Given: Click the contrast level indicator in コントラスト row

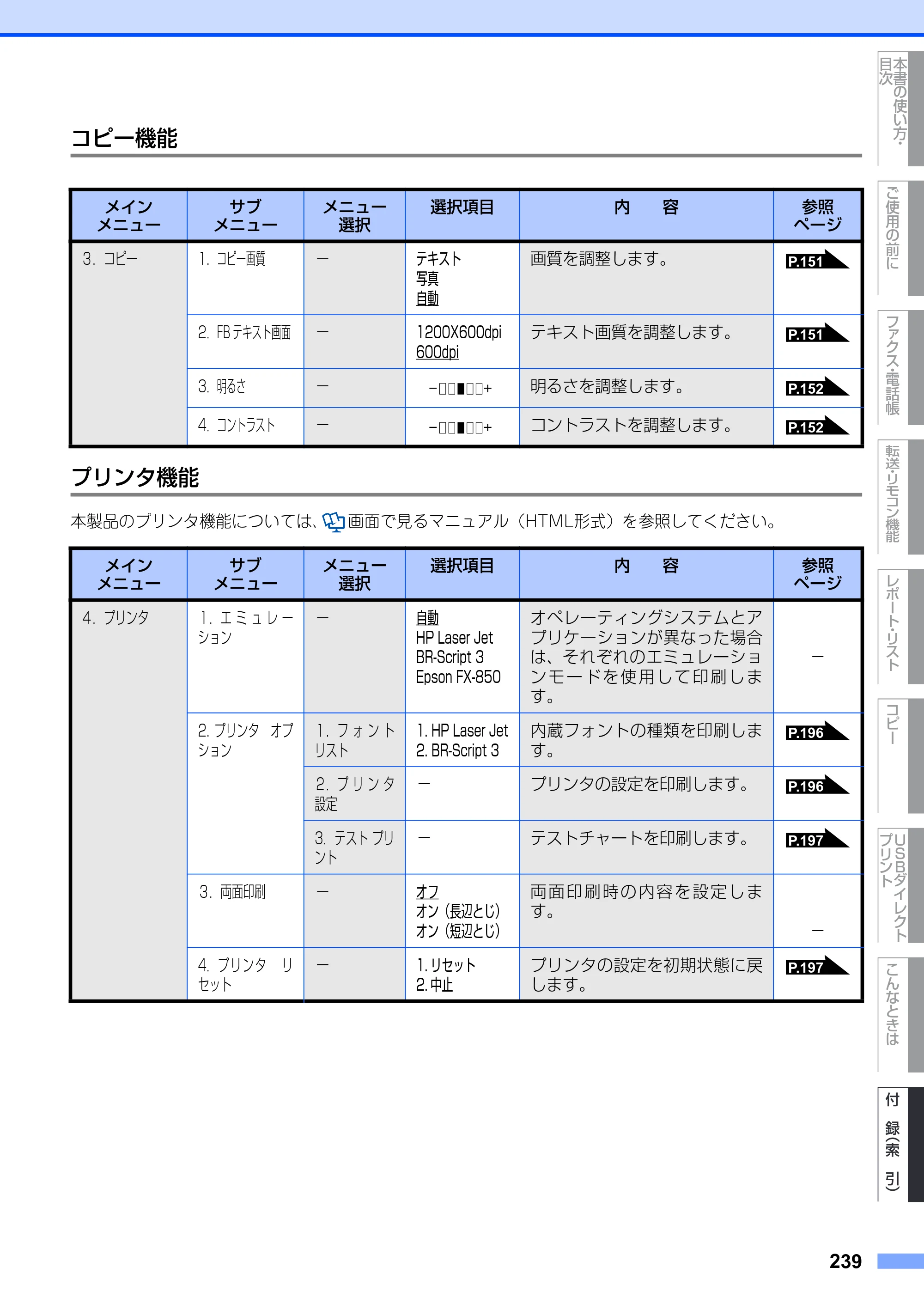Looking at the screenshot, I should pyautogui.click(x=460, y=427).
